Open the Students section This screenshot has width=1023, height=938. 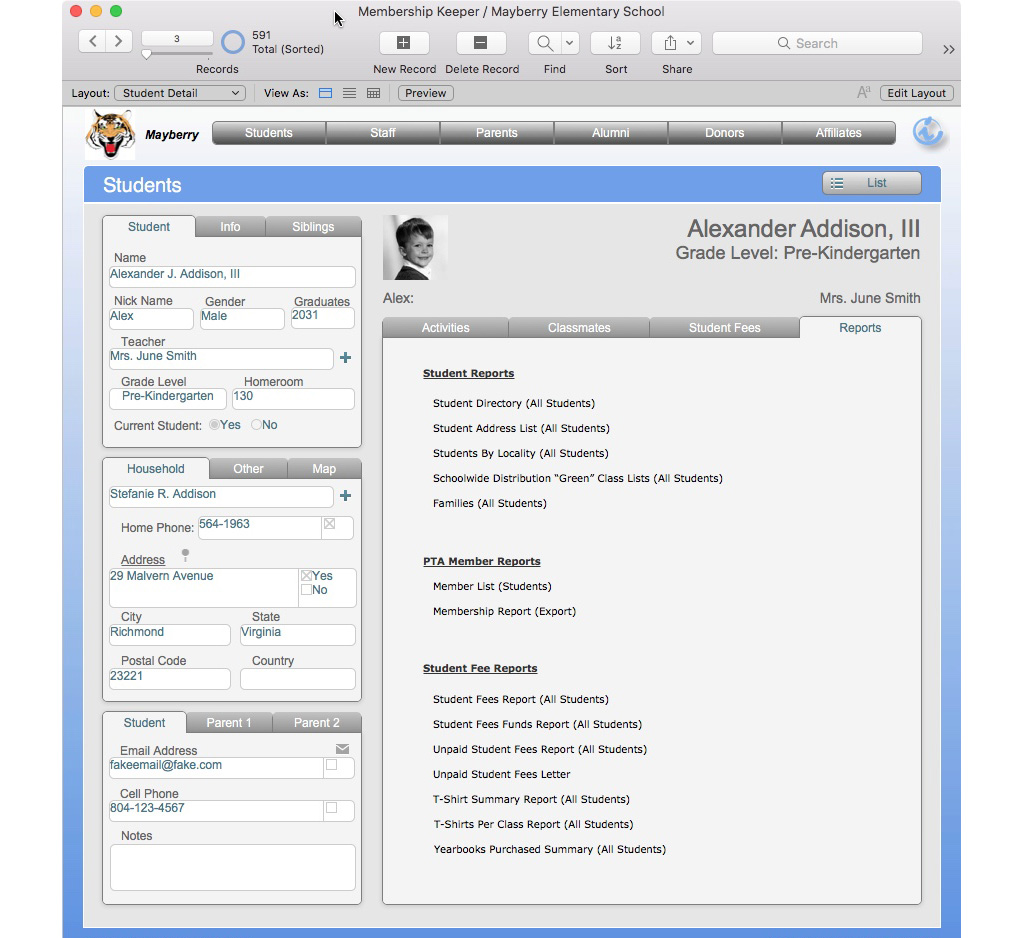click(269, 133)
